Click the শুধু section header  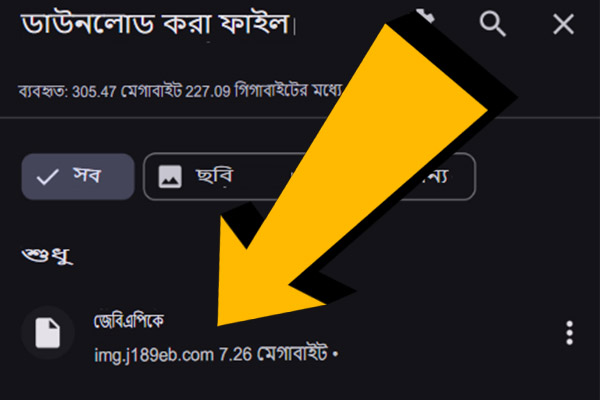47,255
